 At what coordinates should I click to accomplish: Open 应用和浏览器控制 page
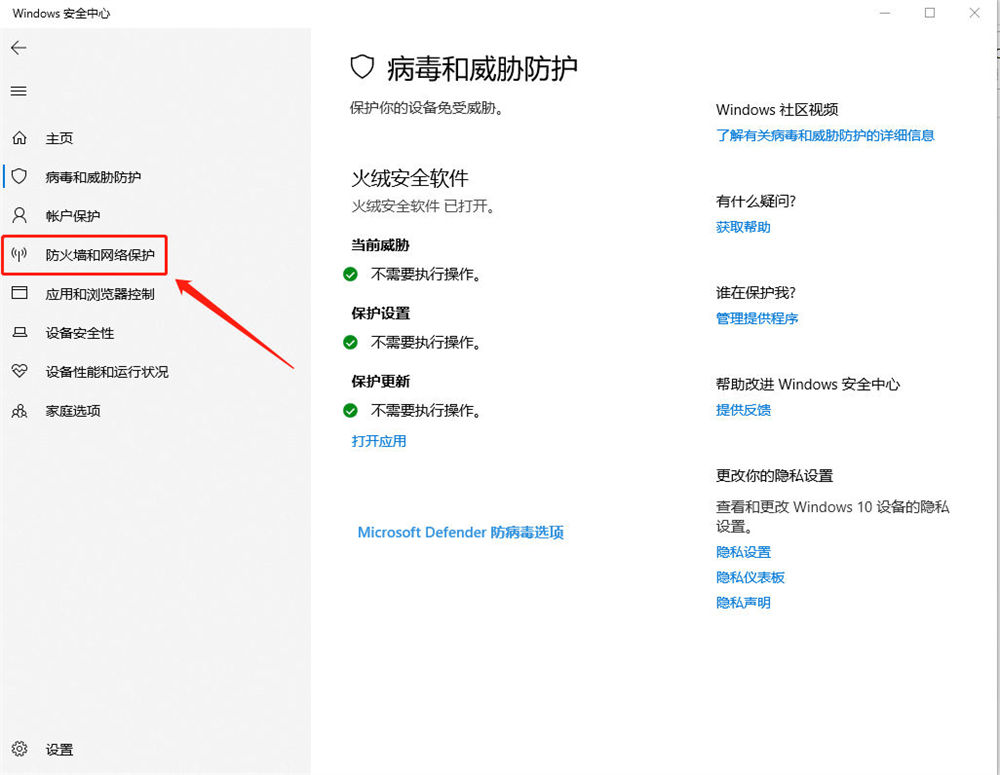coord(100,294)
